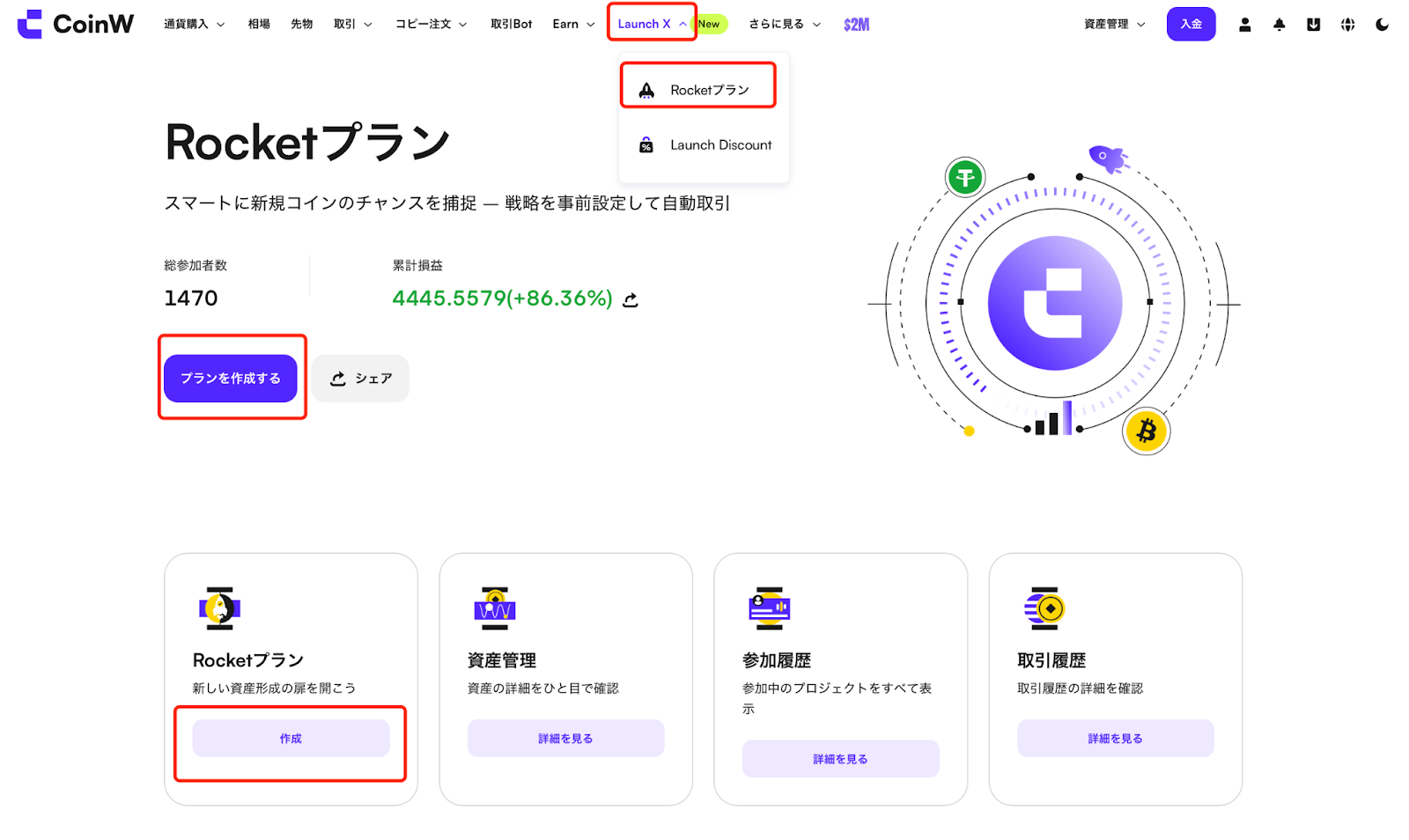Viewport: 1409px width, 840px height.
Task: Open the 資産管理 dropdown in header
Action: click(x=1114, y=25)
